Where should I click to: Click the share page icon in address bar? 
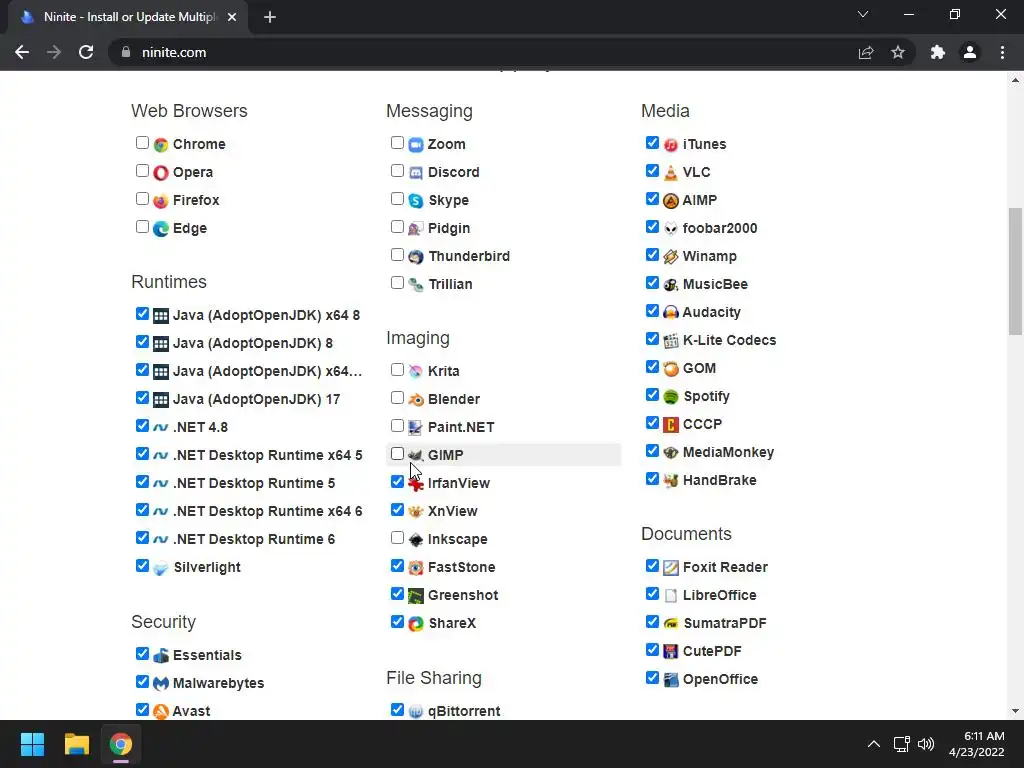pos(866,52)
